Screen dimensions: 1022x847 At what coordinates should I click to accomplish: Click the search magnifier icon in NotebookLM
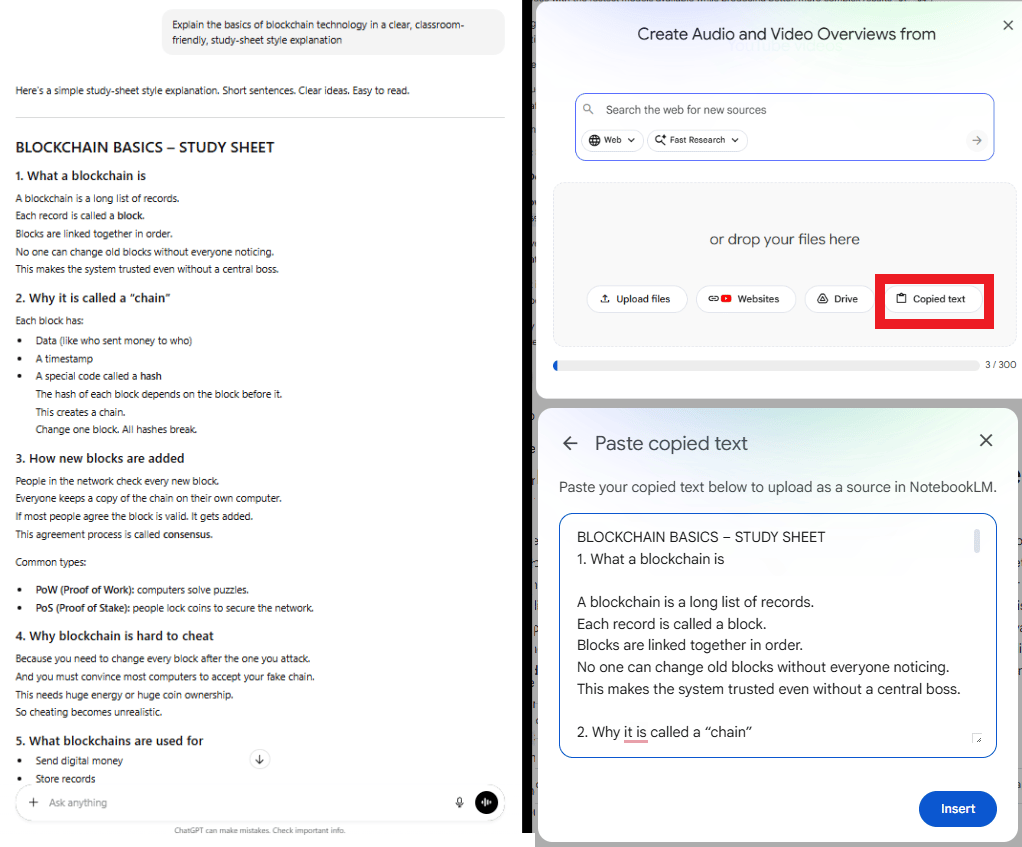point(588,109)
